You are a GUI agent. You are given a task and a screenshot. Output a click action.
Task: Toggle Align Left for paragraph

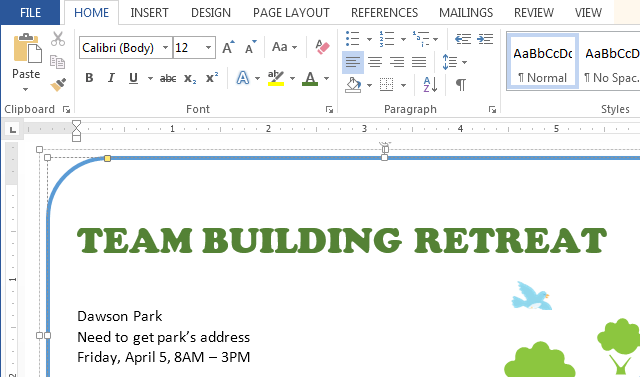click(x=353, y=62)
